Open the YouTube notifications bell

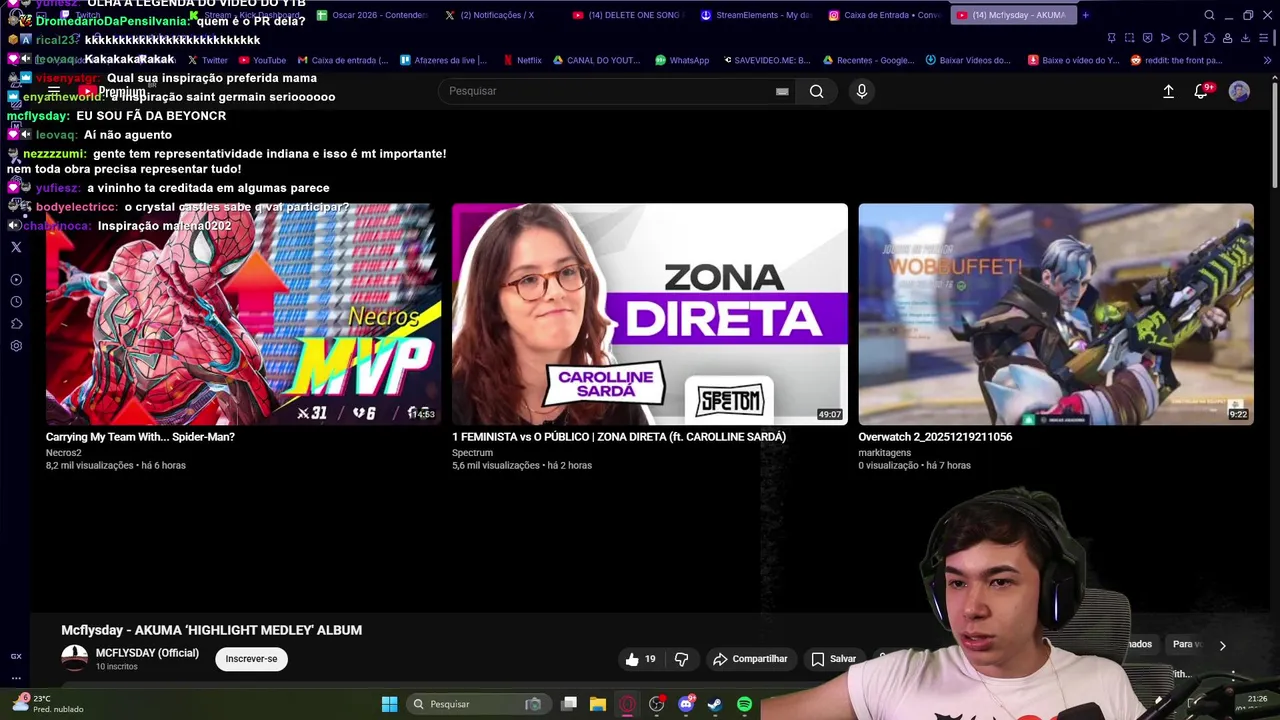(1201, 91)
